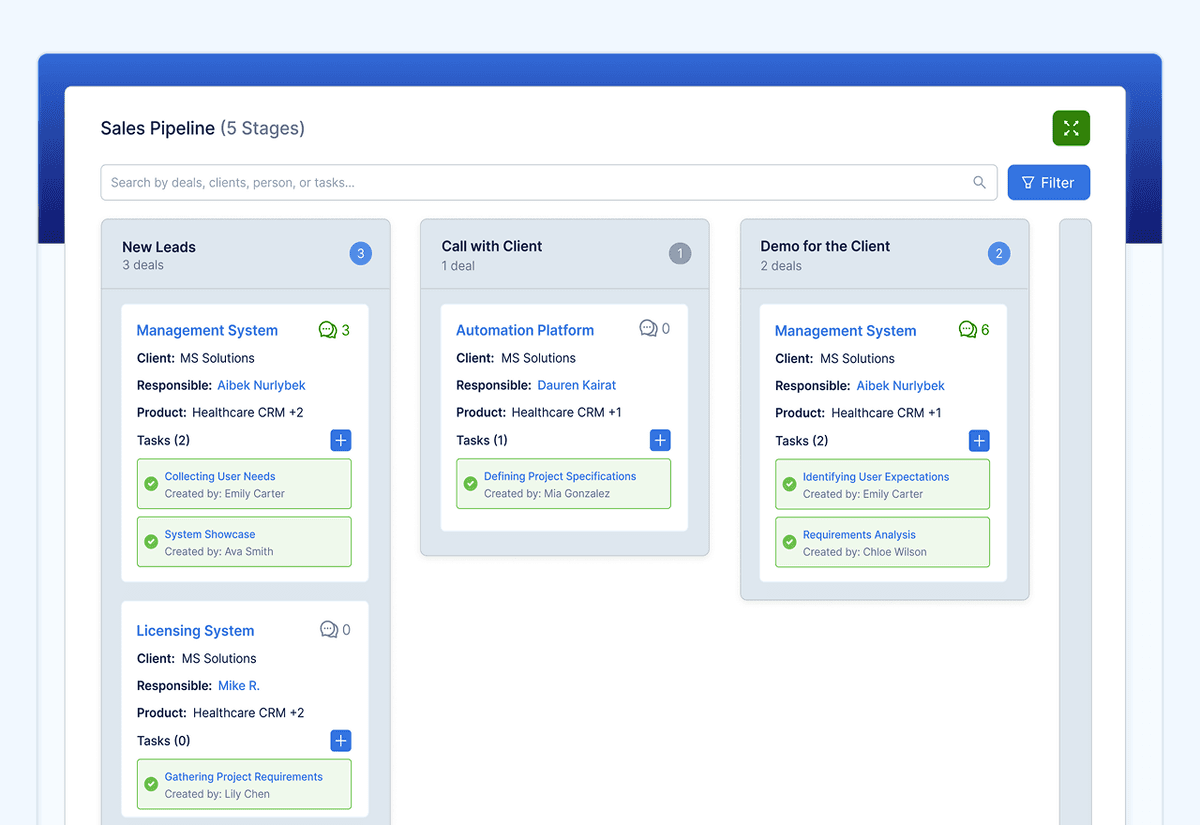Screen dimensions: 1200x825
Task: Toggle checkmark on Collecting User Needs task
Action: click(151, 484)
